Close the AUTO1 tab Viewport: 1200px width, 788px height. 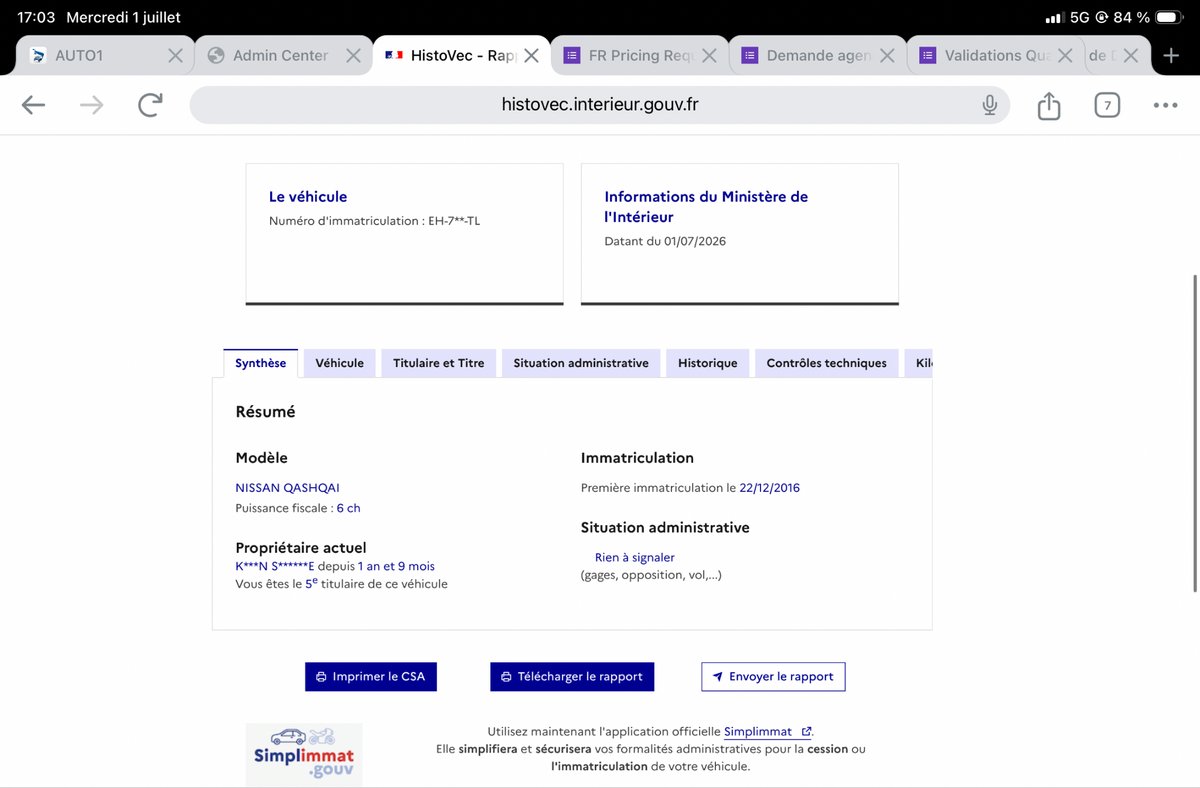click(x=175, y=56)
